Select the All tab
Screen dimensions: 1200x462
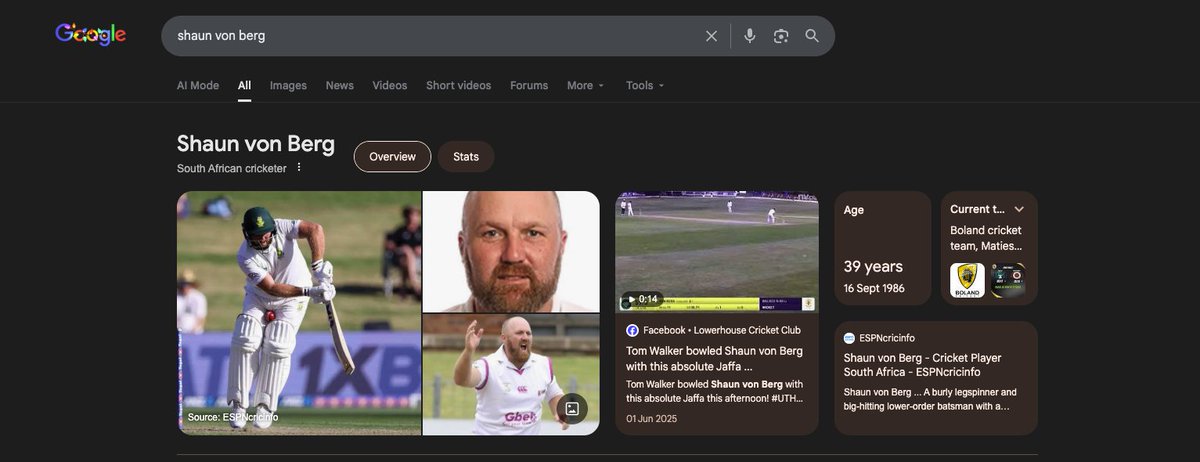click(244, 85)
